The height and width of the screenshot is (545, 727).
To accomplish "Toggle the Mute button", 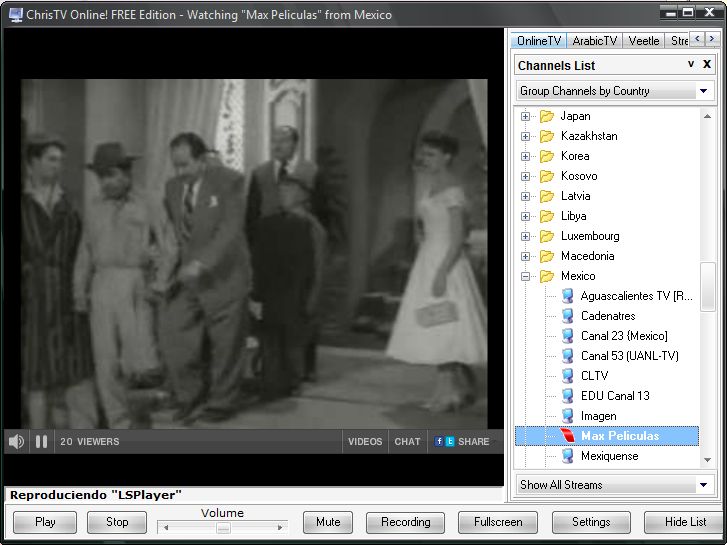I will pyautogui.click(x=328, y=522).
